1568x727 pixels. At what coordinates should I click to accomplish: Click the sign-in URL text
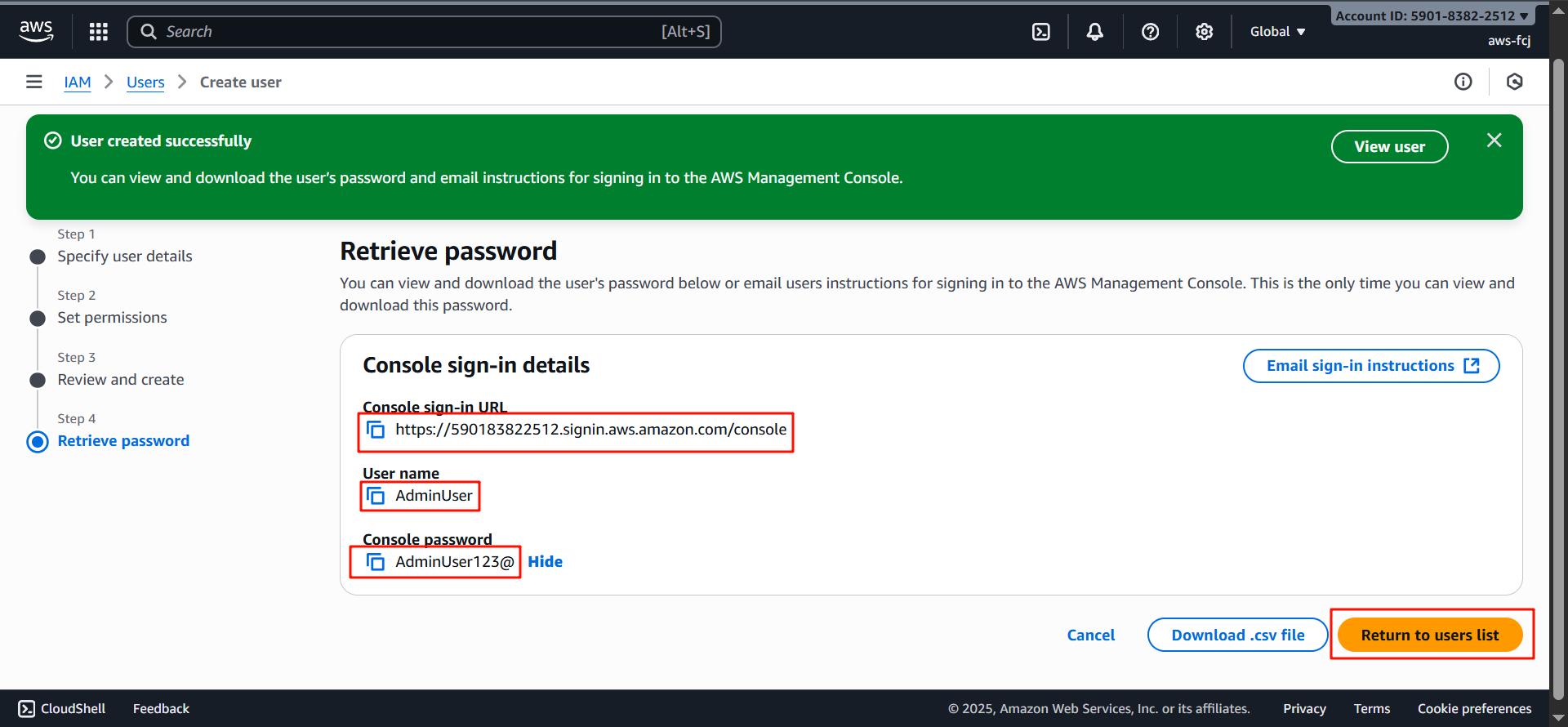click(x=591, y=430)
